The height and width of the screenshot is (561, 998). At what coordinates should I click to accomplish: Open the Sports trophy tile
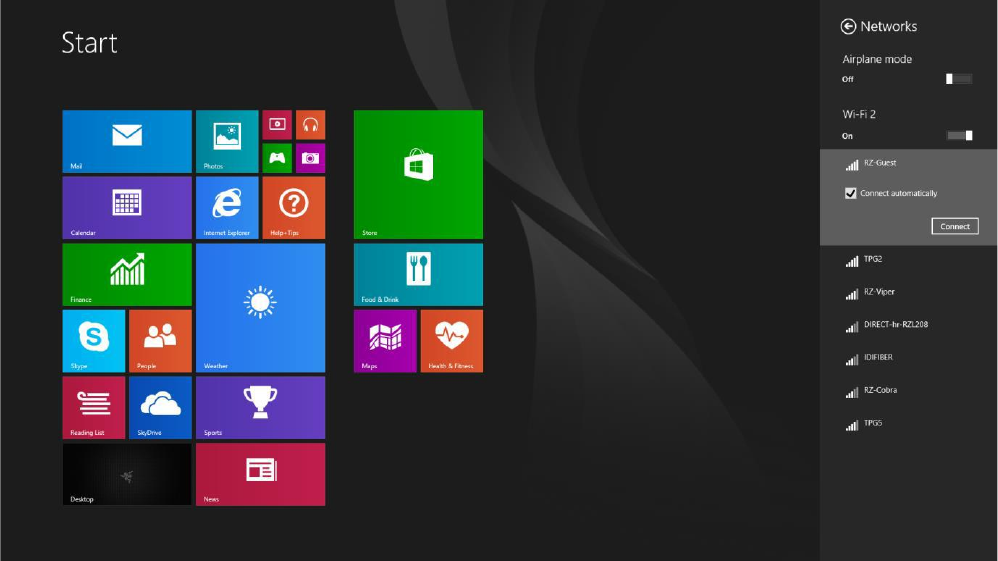[x=260, y=408]
